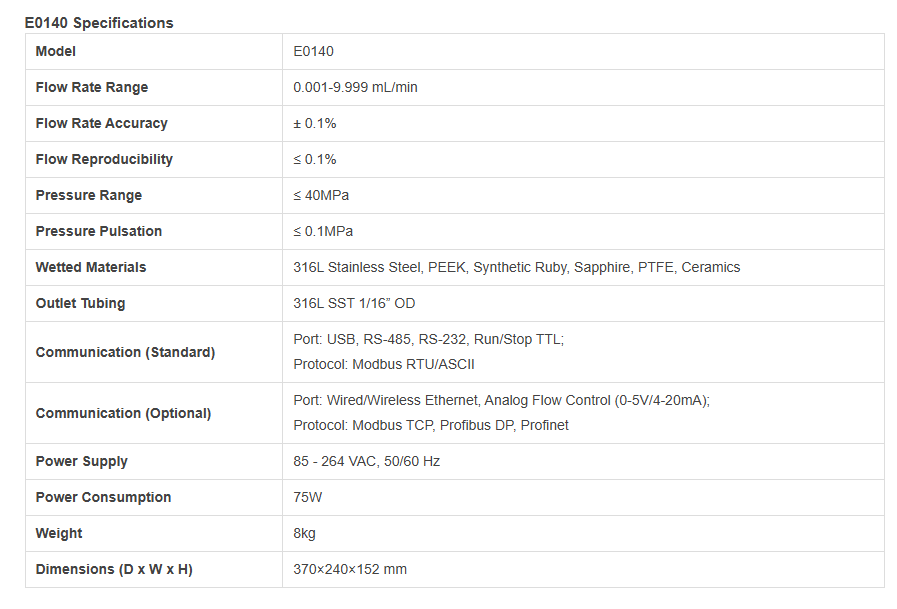Click the Wetted Materials label
The image size is (897, 609).
(x=91, y=268)
